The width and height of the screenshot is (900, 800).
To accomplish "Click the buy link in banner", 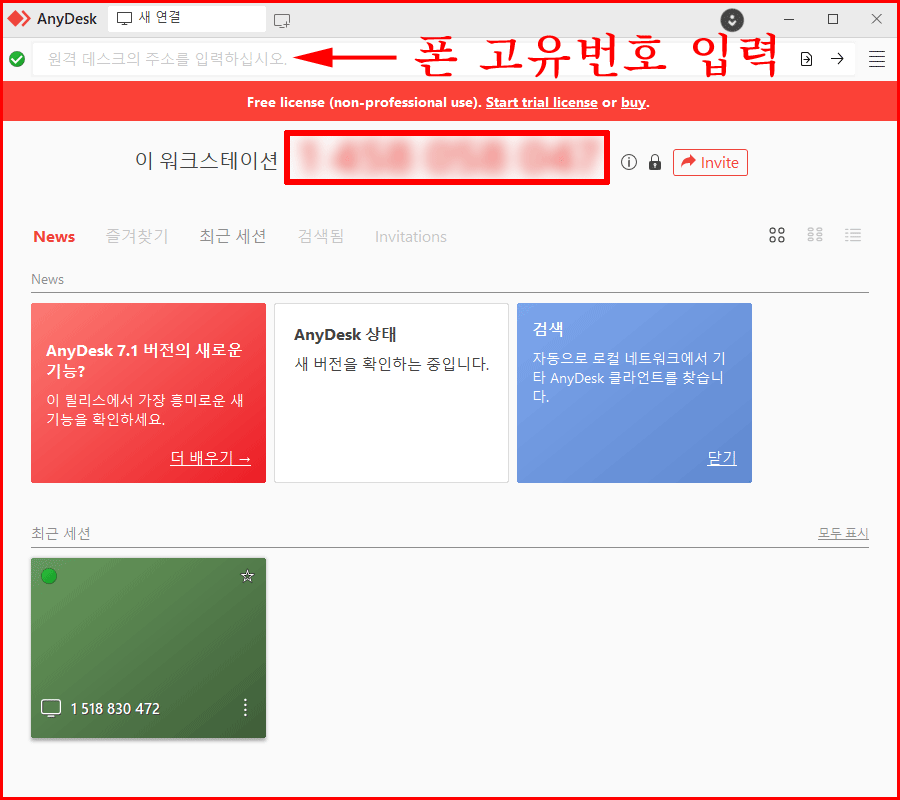I will [633, 102].
